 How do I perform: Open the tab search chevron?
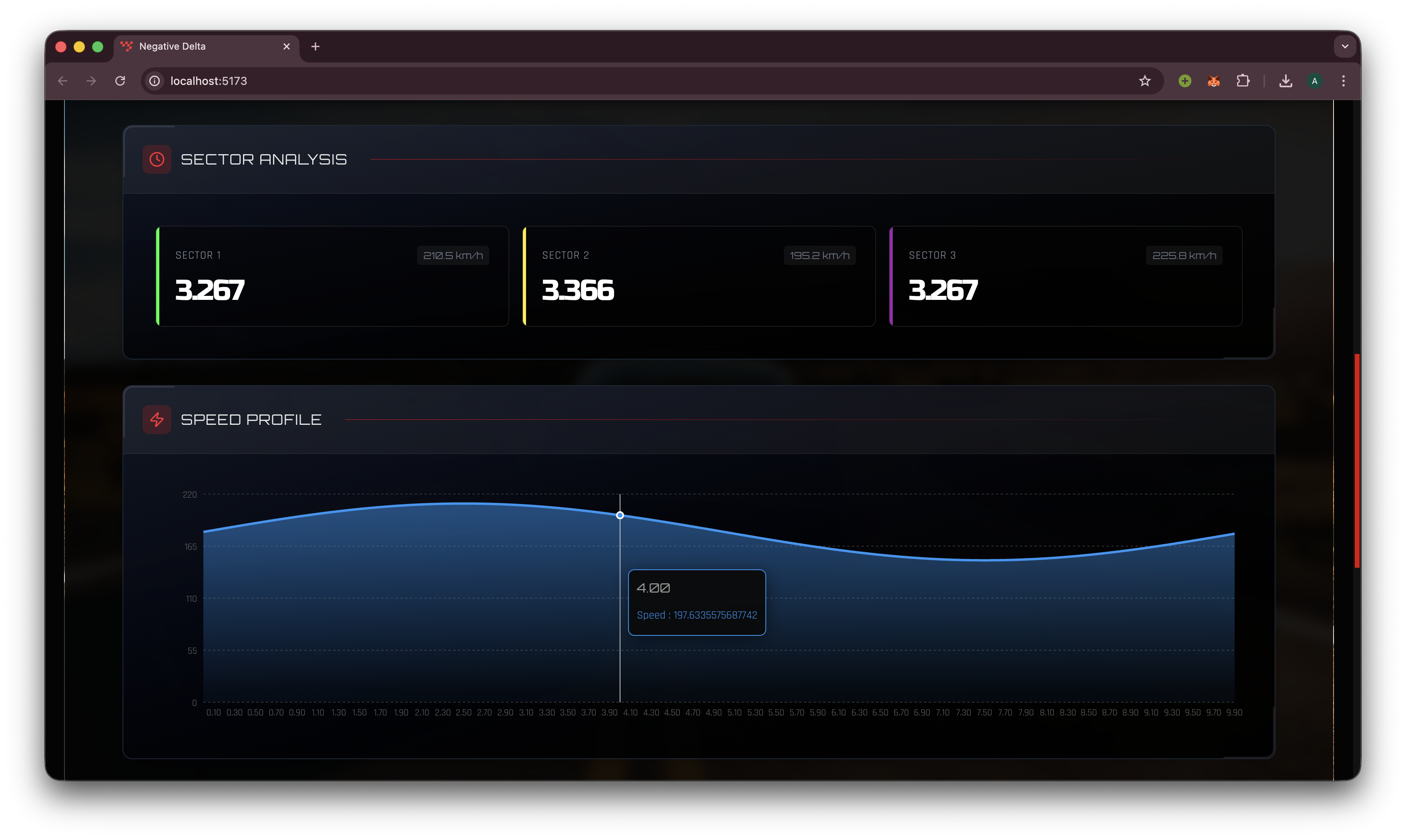pos(1345,46)
